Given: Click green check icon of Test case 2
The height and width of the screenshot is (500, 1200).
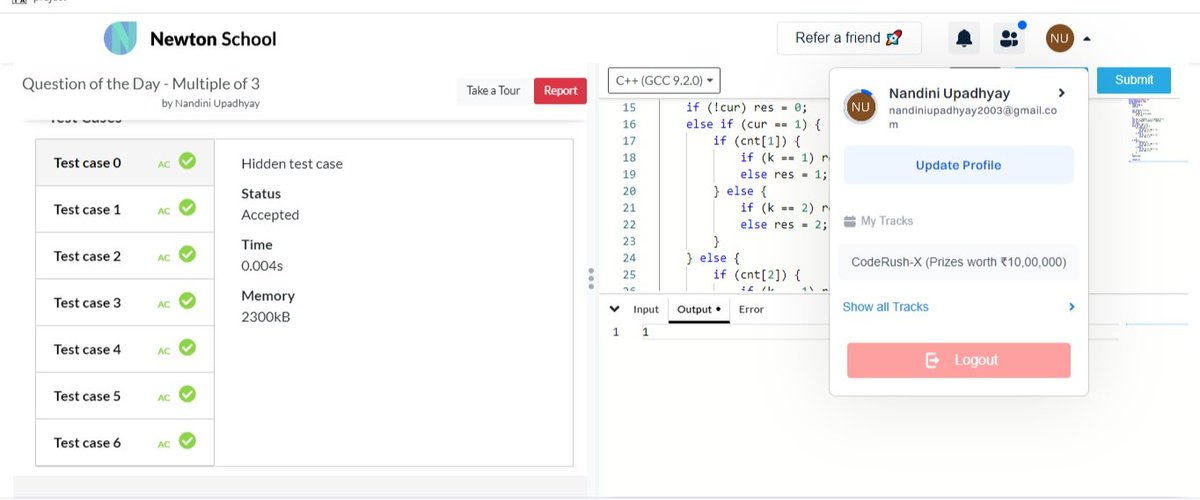Looking at the screenshot, I should coord(187,255).
